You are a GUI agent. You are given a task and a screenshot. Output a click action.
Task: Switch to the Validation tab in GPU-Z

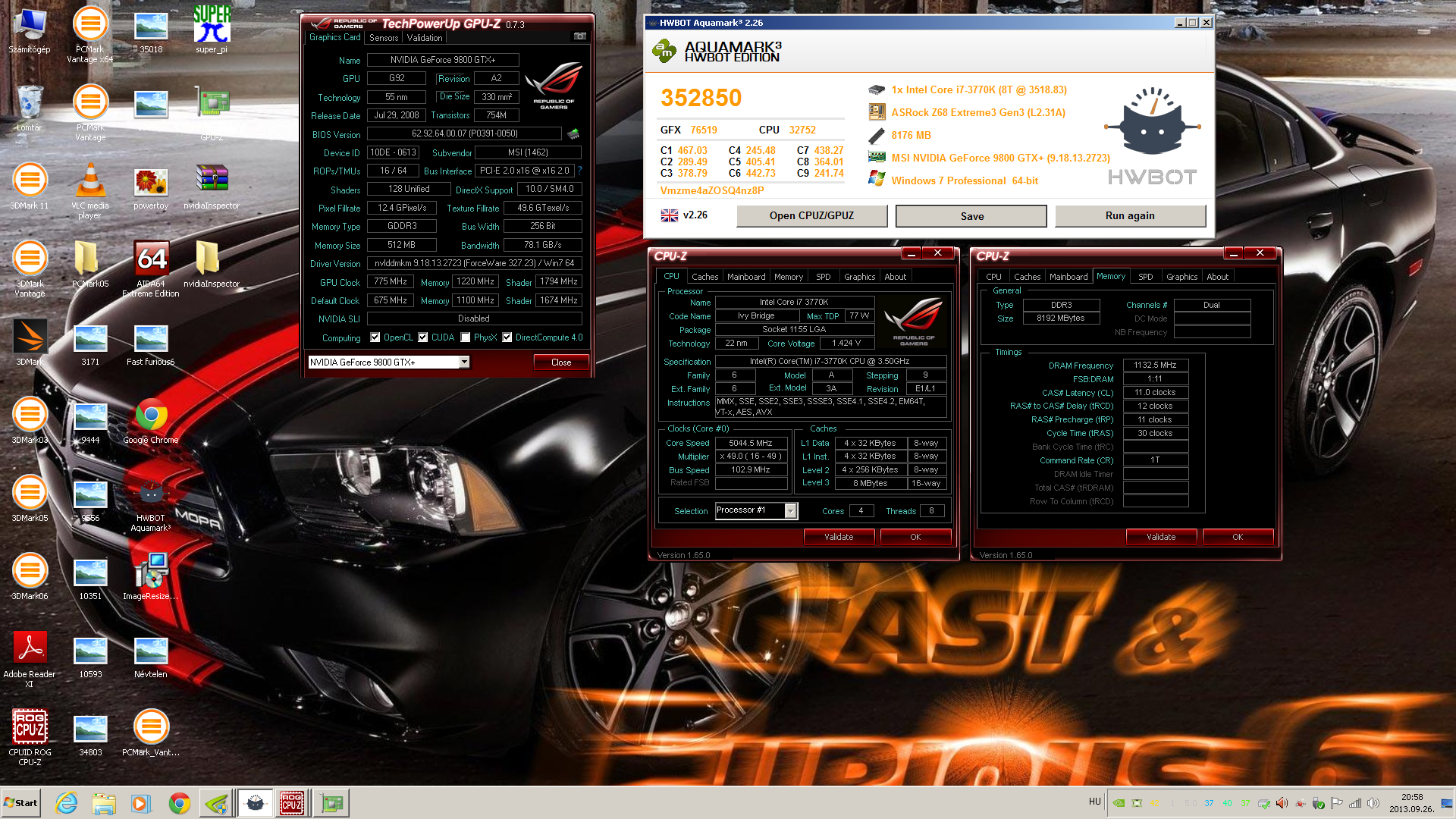(x=425, y=37)
